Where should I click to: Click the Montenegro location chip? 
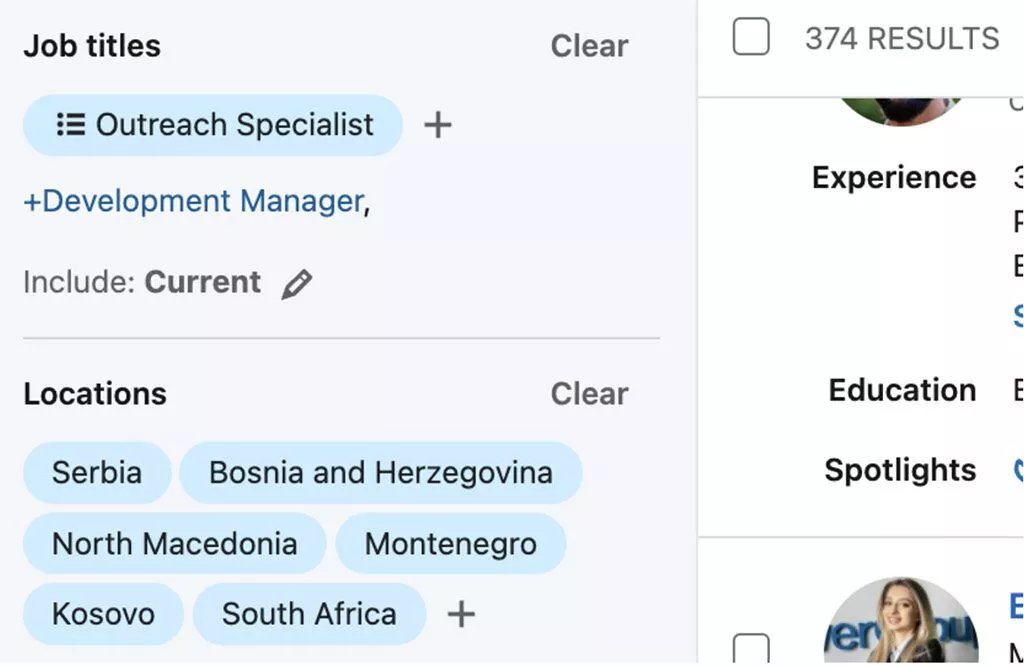[x=450, y=544]
